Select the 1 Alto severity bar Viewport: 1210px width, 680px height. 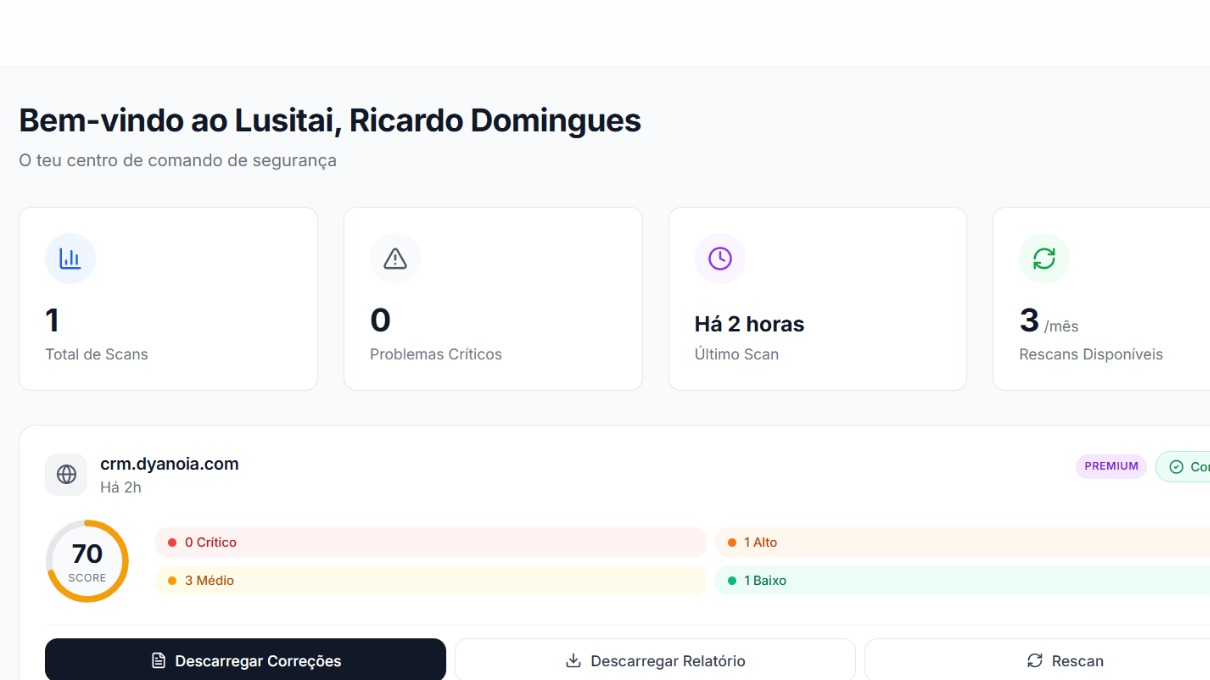point(962,542)
